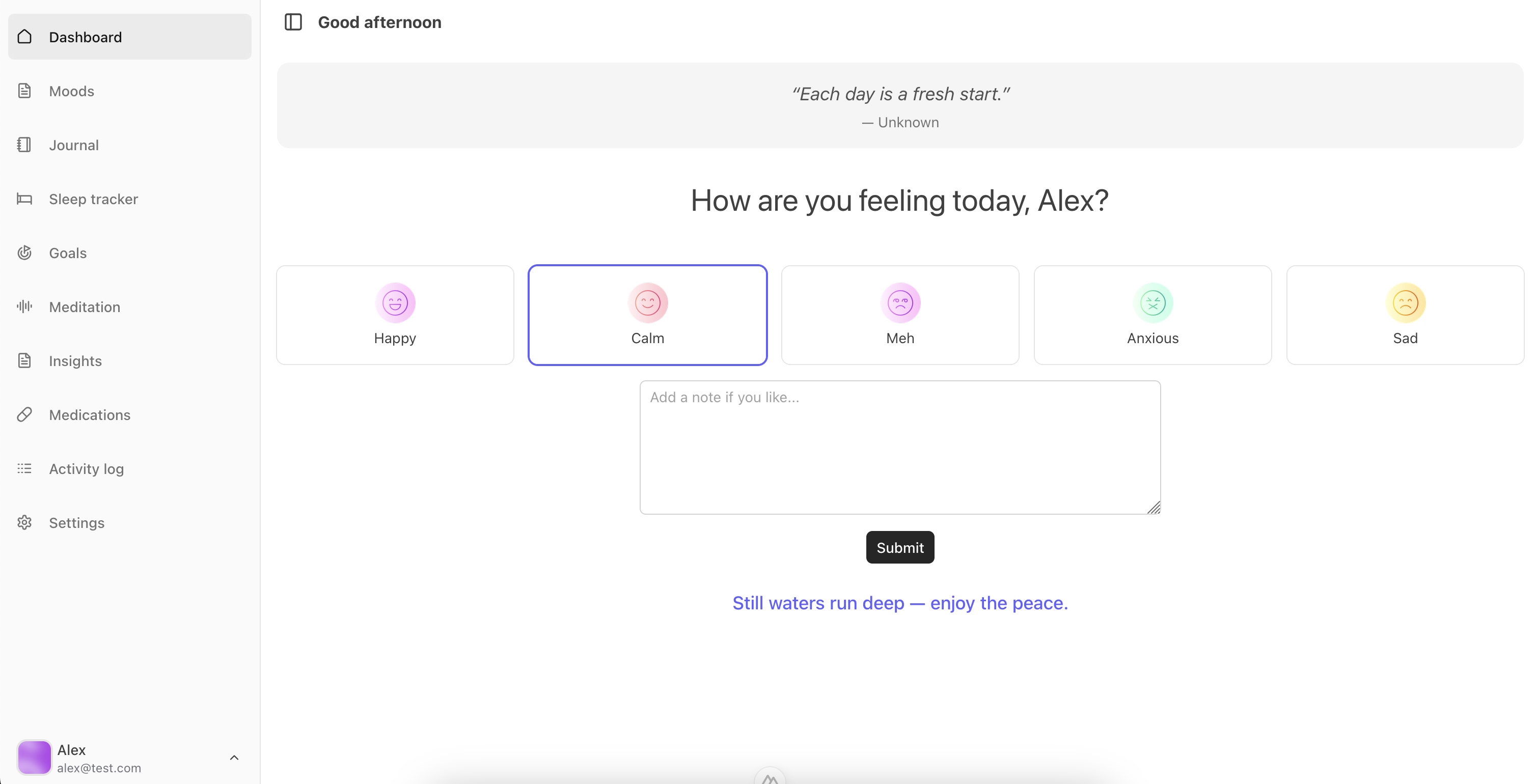
Task: Click the purple Alex avatar swatch
Action: 34,757
